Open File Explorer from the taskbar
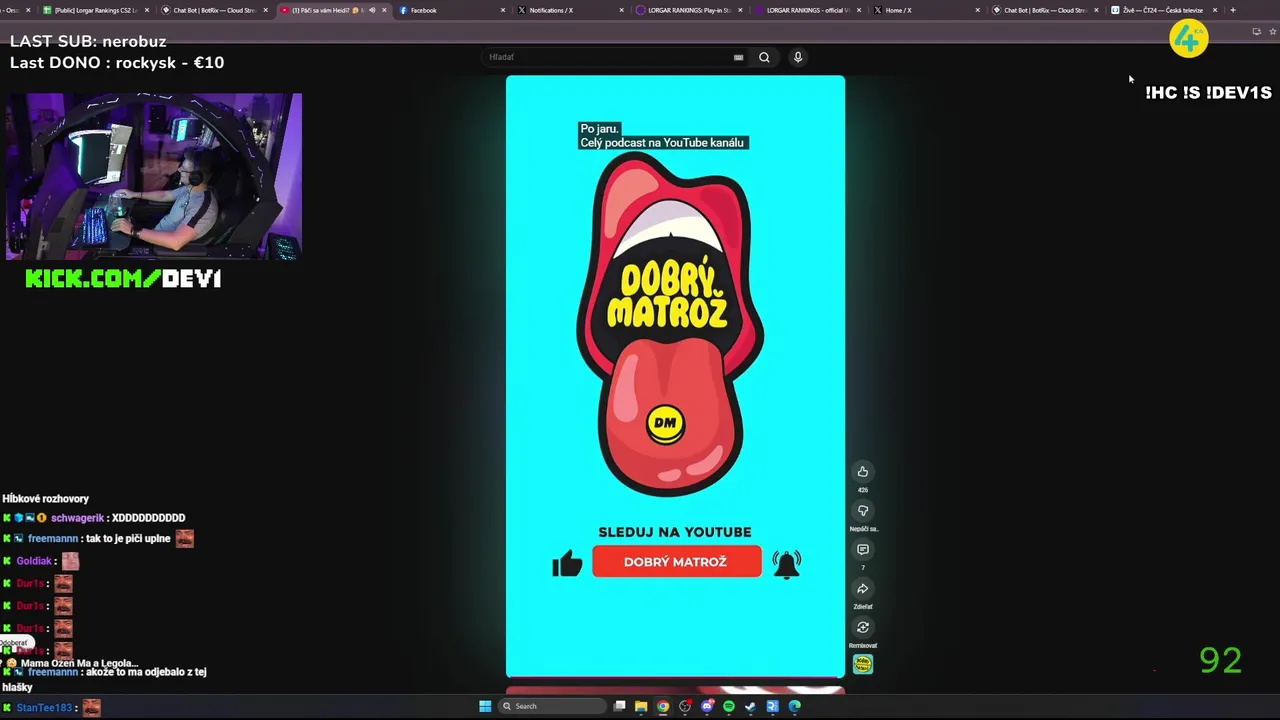1280x720 pixels. pos(641,706)
